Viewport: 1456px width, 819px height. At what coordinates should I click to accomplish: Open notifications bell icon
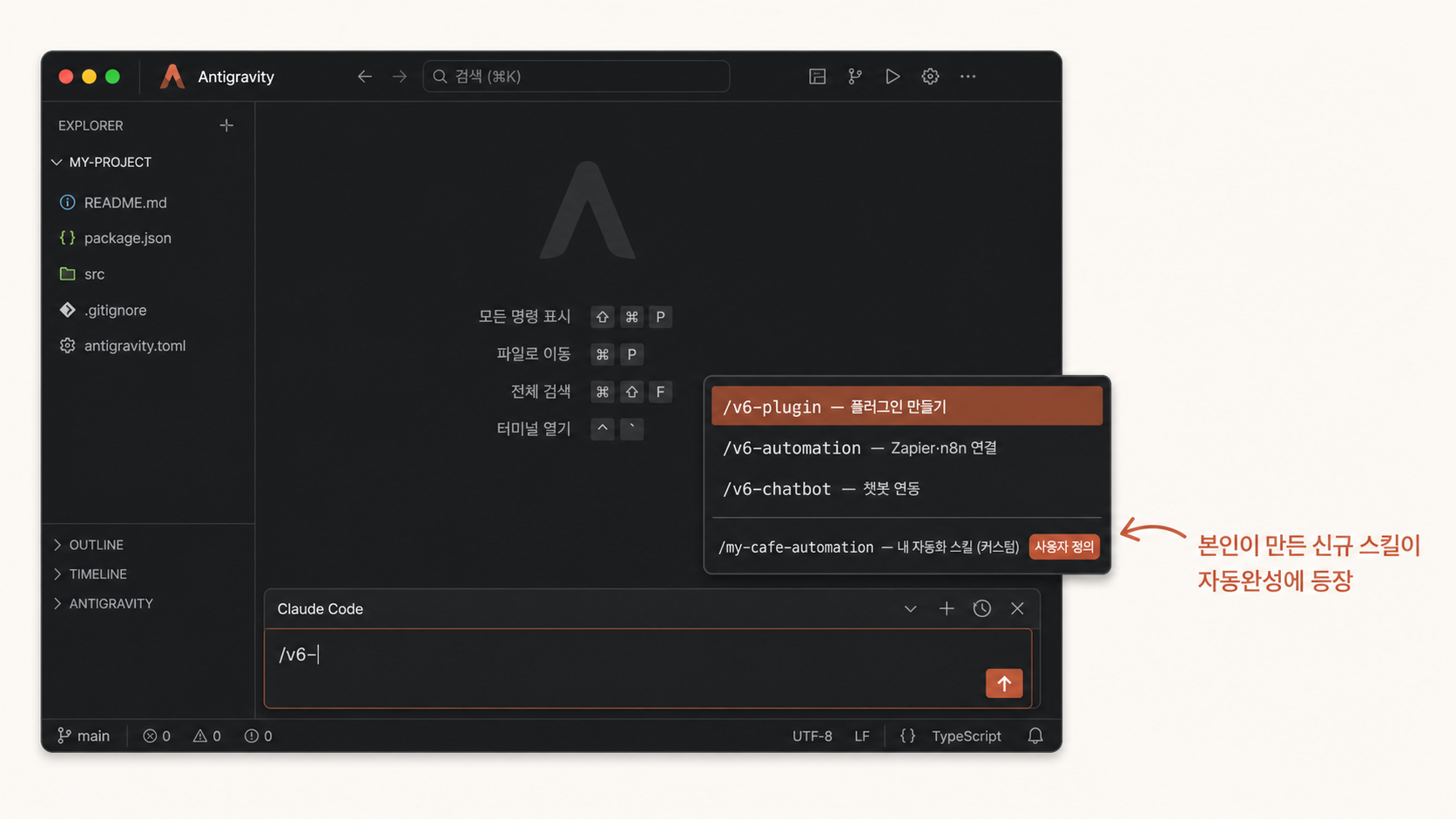(1035, 736)
